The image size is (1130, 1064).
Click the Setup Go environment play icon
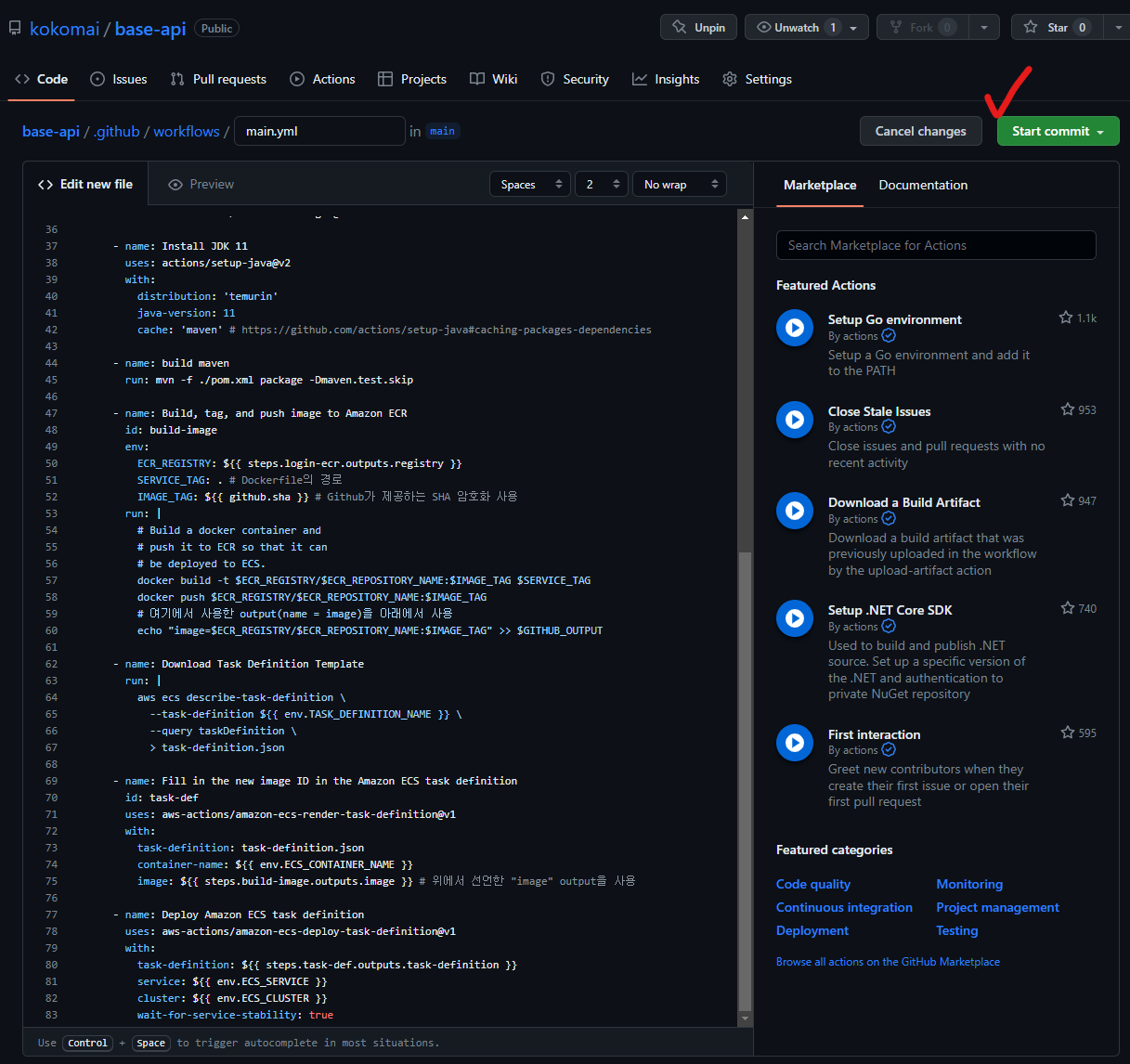[795, 328]
